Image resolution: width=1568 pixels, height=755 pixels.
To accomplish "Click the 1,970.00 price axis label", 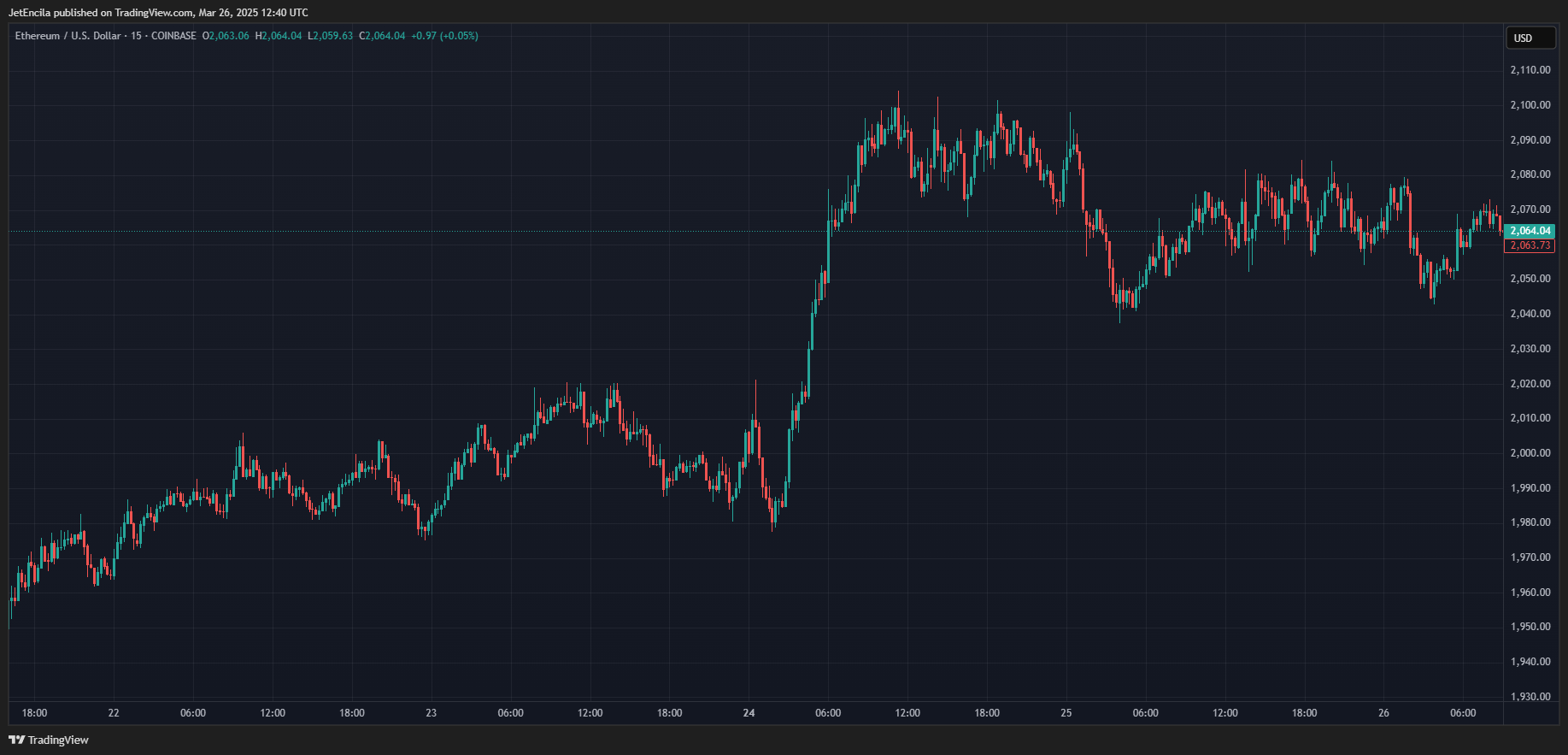I will (x=1530, y=557).
